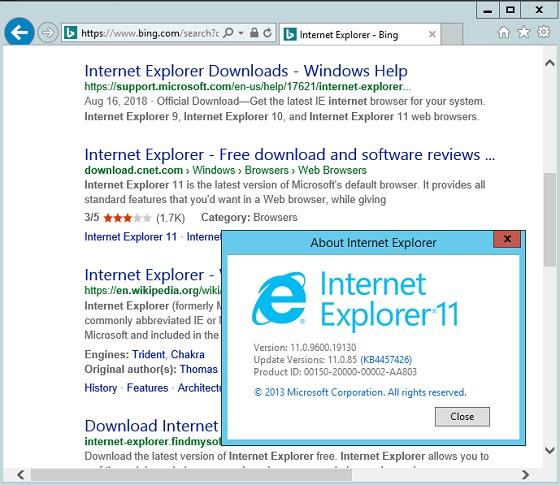Click the vertical scrollbar thumb
This screenshot has height=485, width=560.
click(550, 219)
